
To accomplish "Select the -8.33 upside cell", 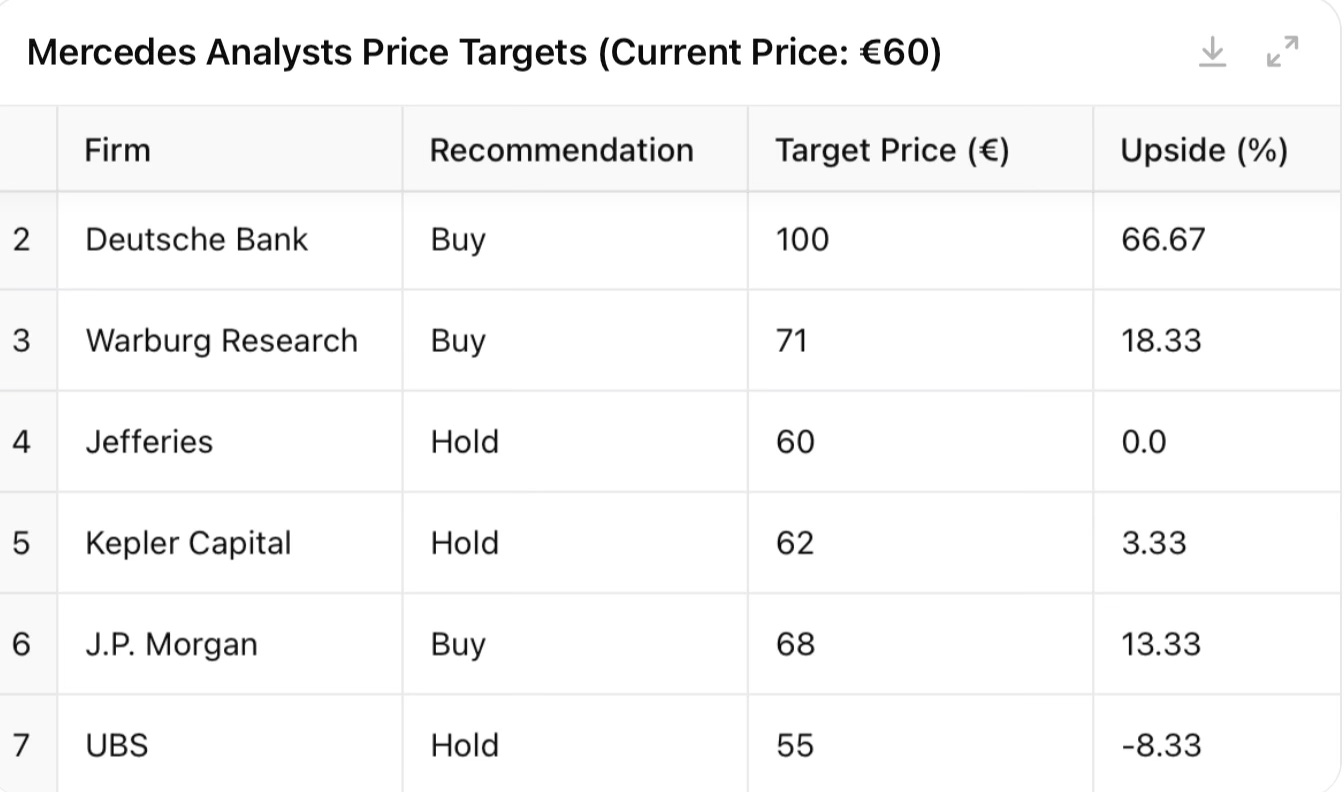I will 1161,745.
